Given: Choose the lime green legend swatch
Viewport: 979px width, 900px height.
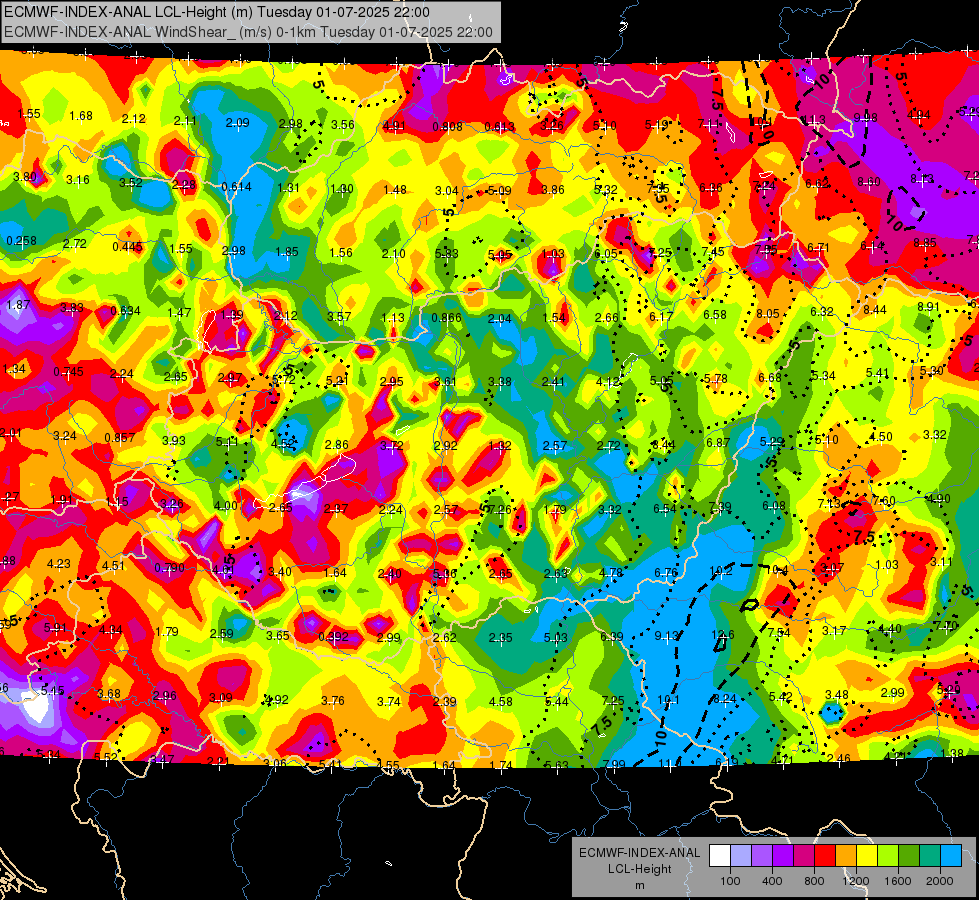Looking at the screenshot, I should coord(888,856).
